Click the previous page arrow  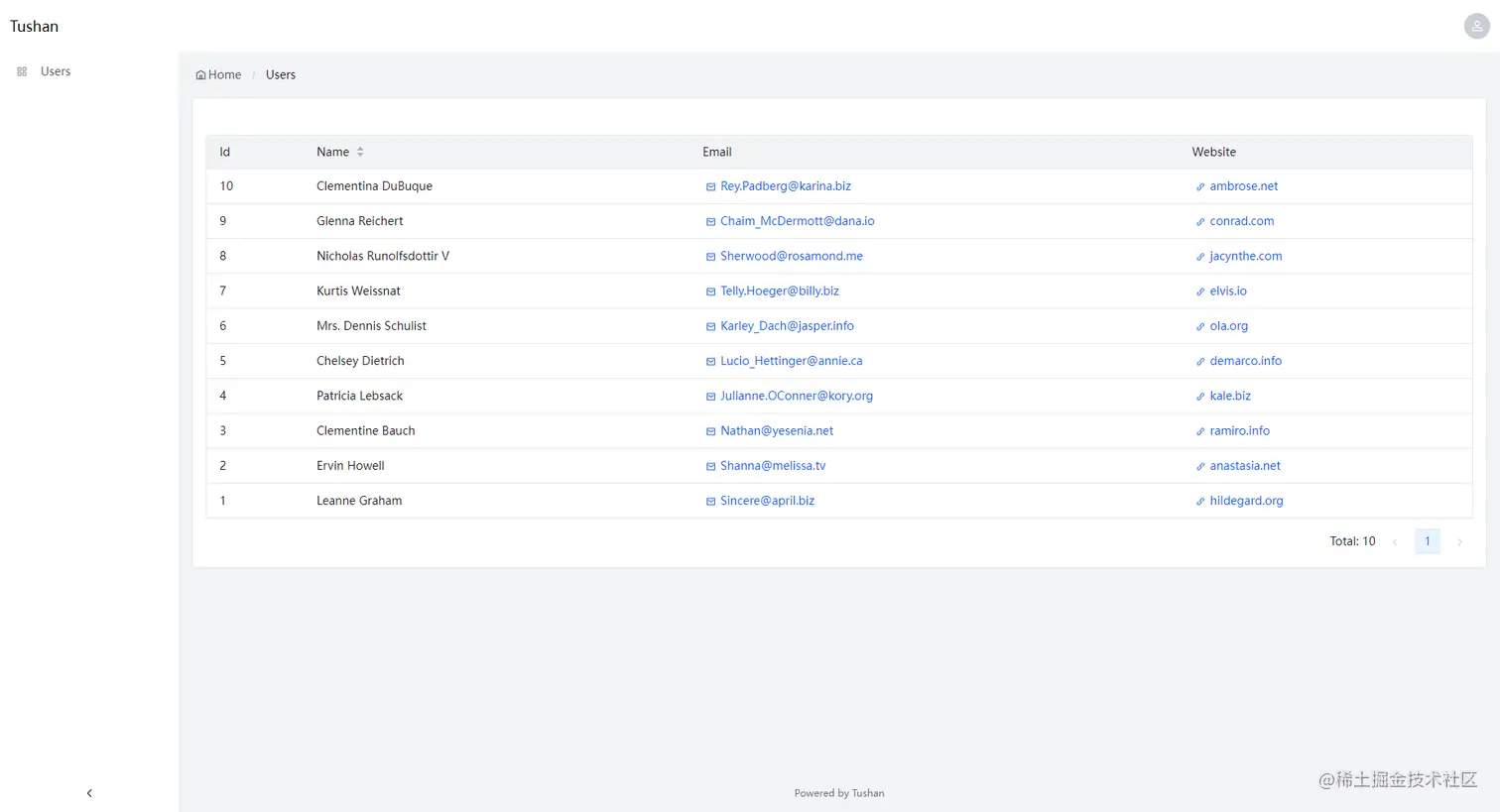click(x=1395, y=541)
